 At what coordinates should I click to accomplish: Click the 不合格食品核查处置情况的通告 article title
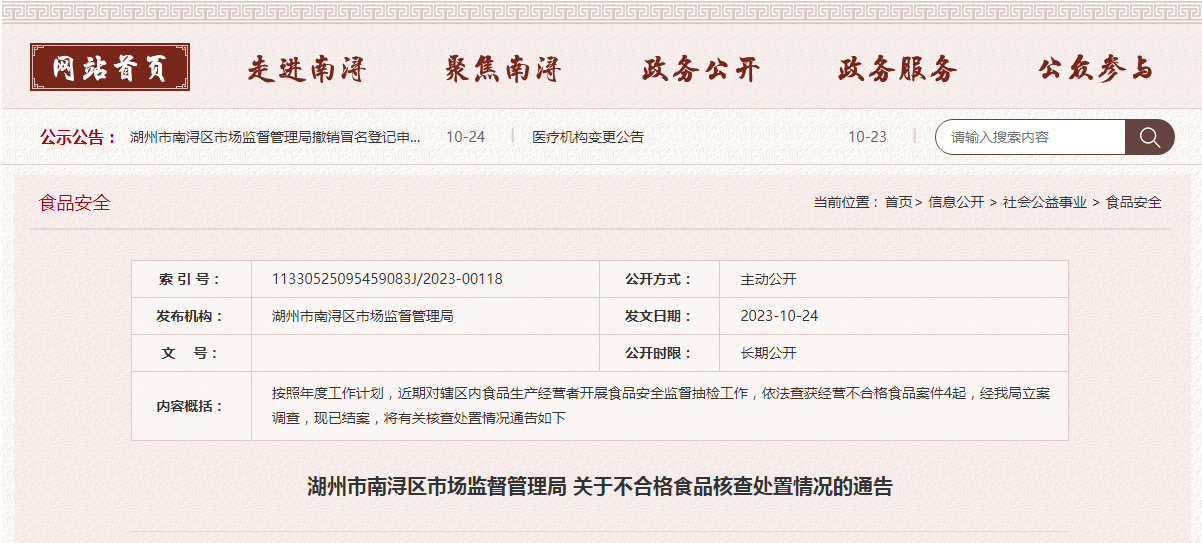pos(599,487)
